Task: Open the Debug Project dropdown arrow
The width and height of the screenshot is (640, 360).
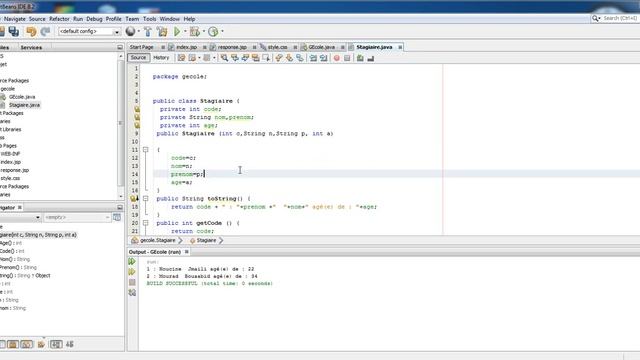Action: click(x=203, y=31)
